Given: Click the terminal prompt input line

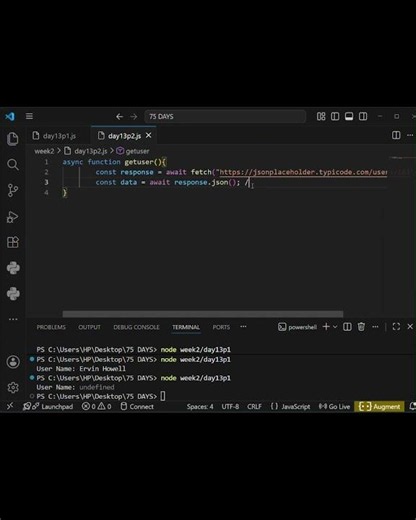Looking at the screenshot, I should 101,396.
